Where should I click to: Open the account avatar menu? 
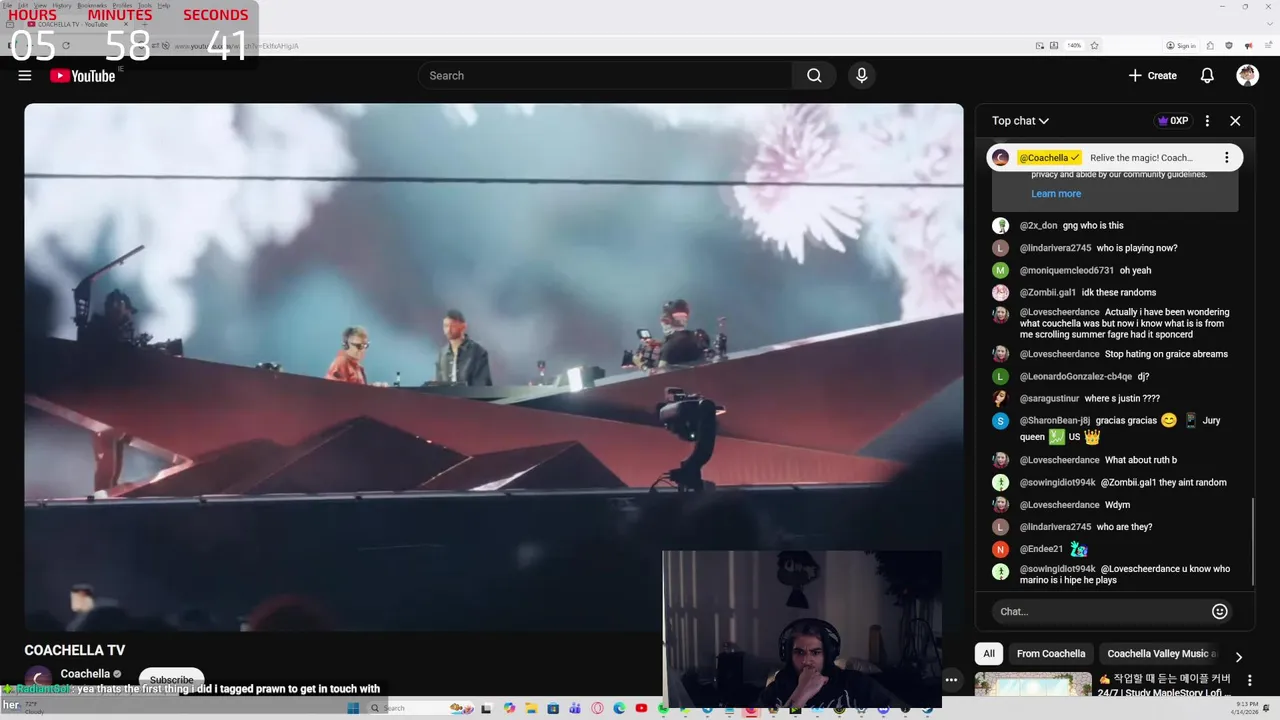pos(1247,76)
